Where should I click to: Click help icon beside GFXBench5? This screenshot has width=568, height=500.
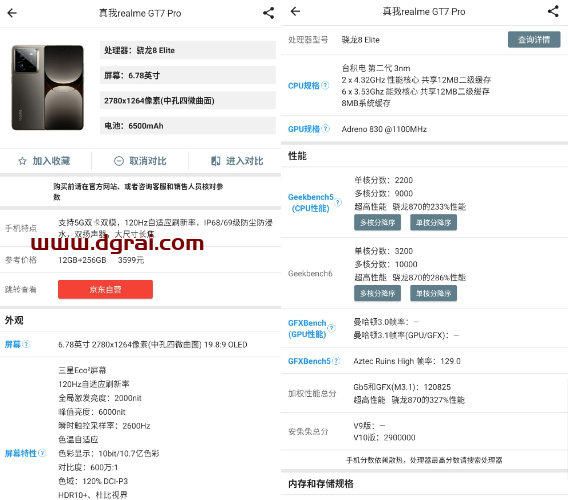(336, 361)
